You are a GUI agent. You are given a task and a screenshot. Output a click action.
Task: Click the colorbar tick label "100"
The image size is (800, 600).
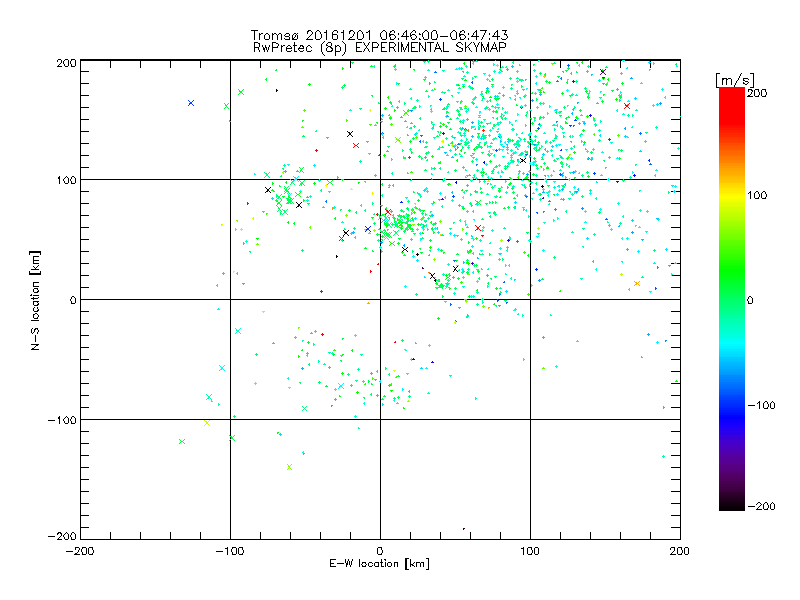click(757, 195)
